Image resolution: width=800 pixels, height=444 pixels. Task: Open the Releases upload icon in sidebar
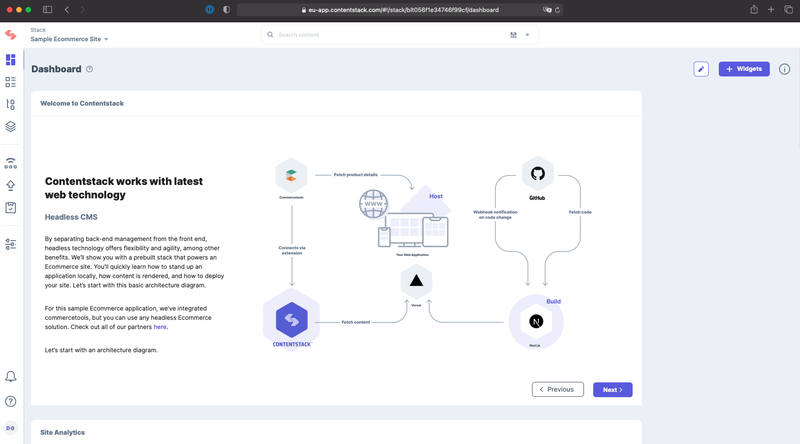pos(11,186)
